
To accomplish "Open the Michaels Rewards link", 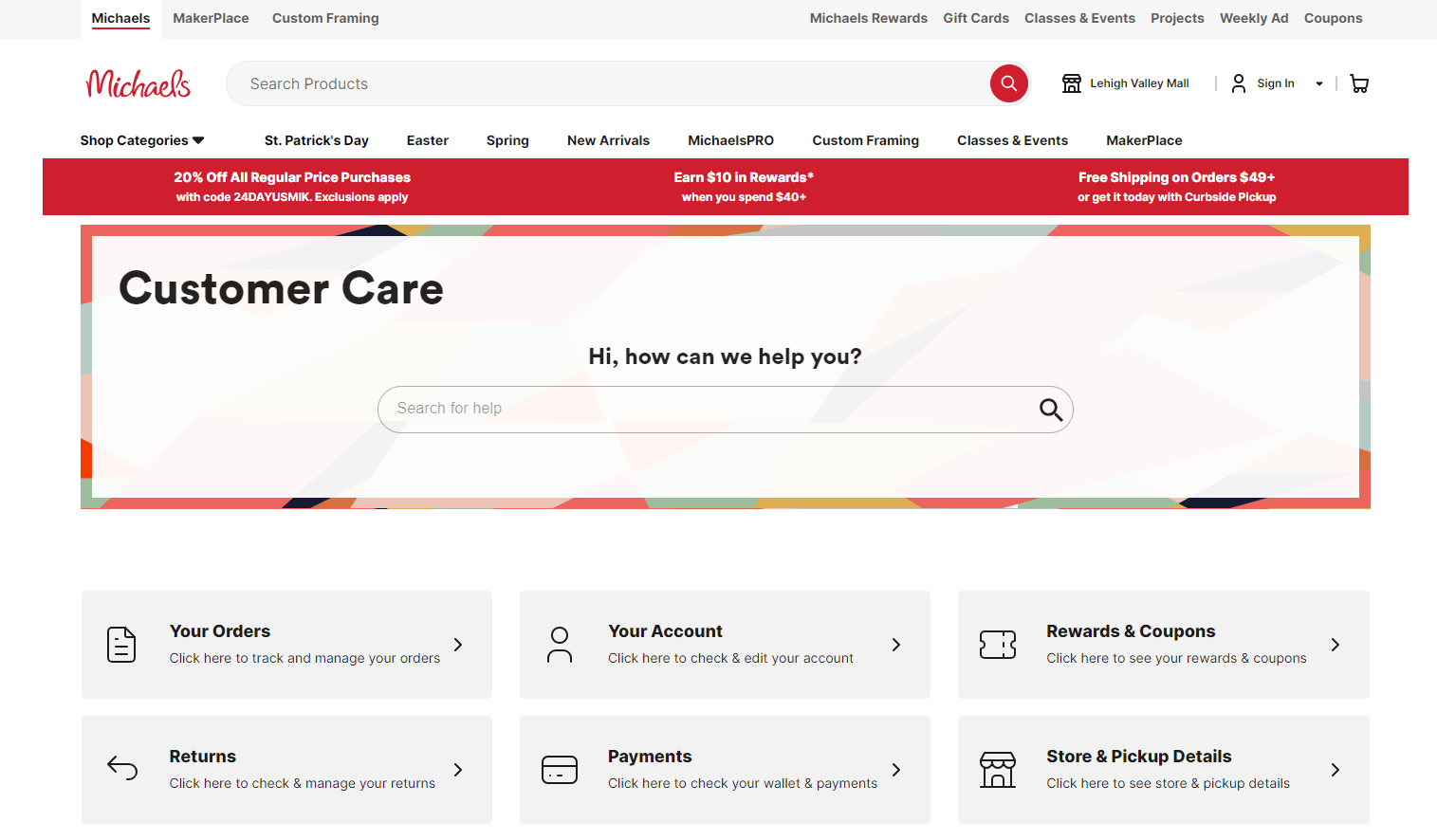I will tap(869, 18).
